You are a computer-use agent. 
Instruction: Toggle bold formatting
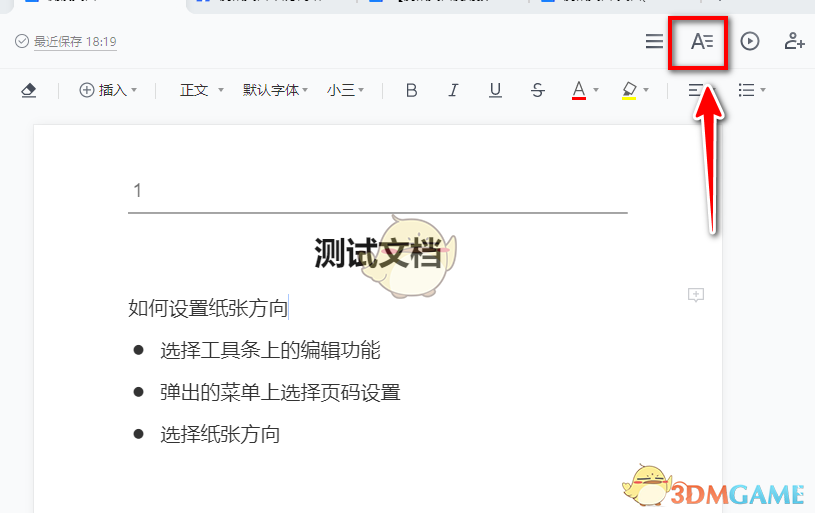pos(411,90)
